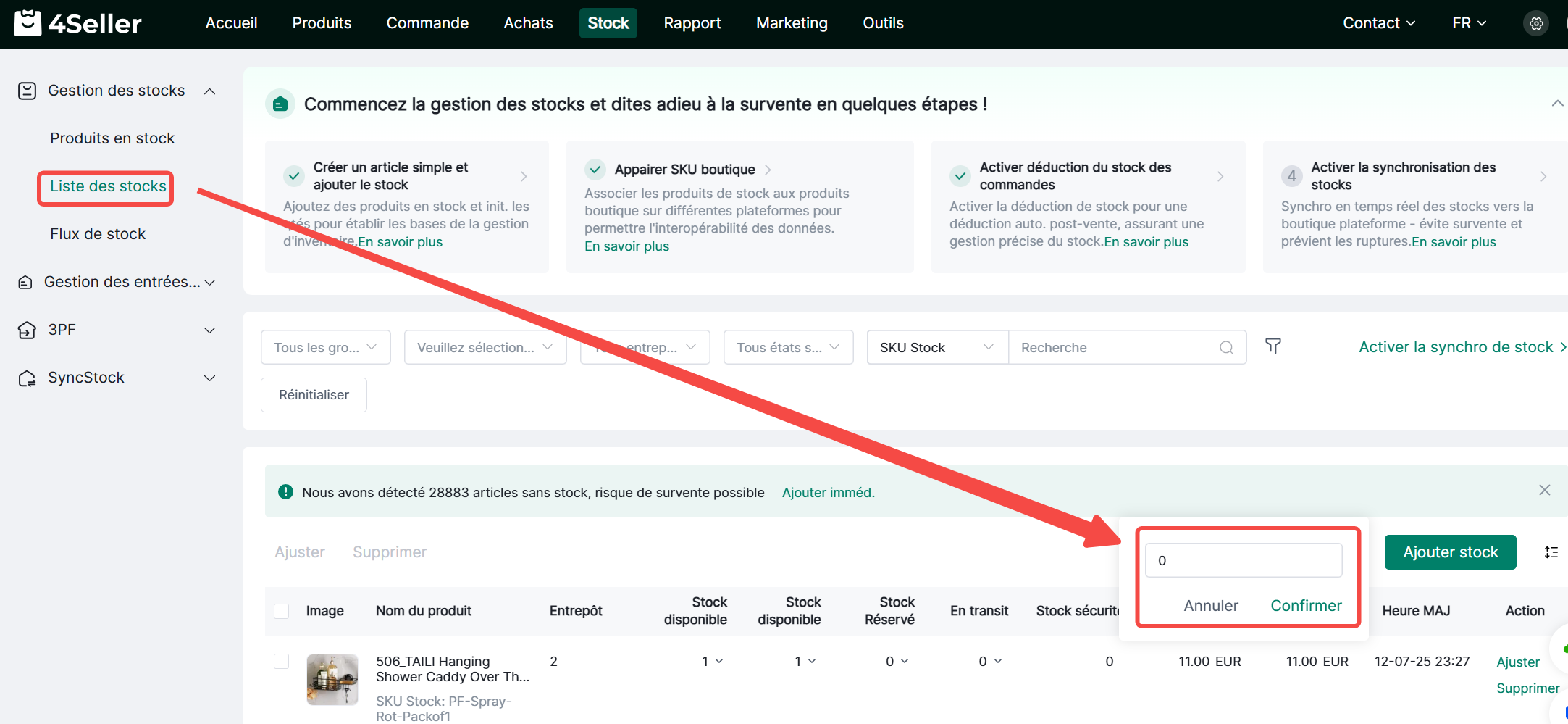Click the search magnifier icon
The width and height of the screenshot is (1568, 724).
click(1225, 348)
